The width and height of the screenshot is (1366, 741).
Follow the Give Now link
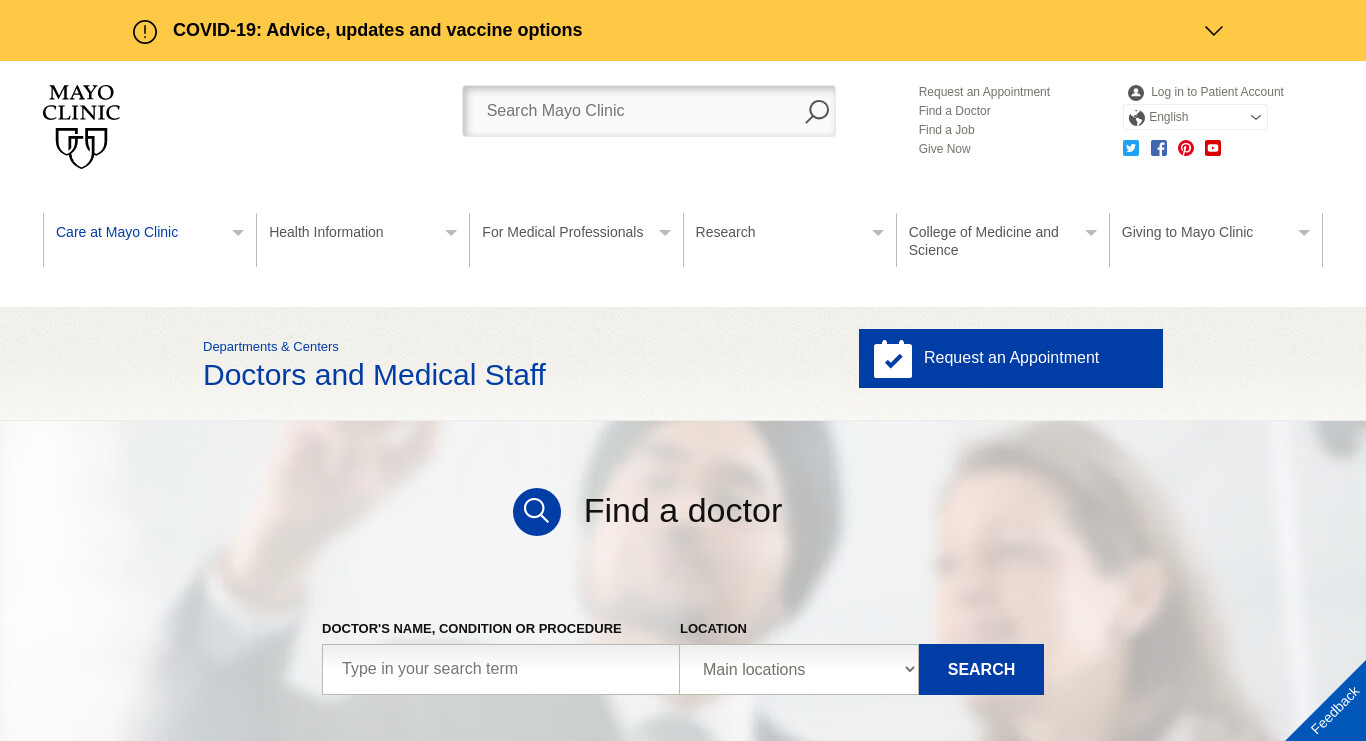945,149
